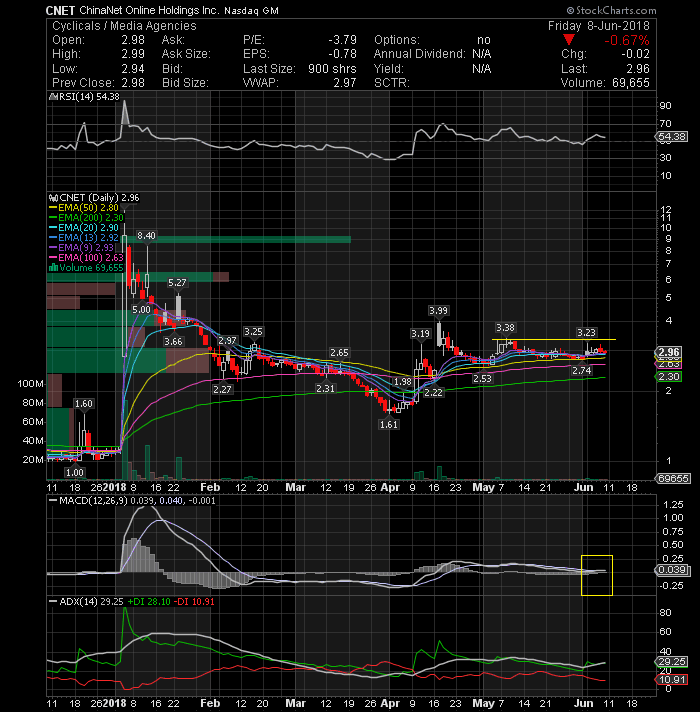Click the Jun label on price chart axis
The width and height of the screenshot is (700, 712).
(583, 487)
